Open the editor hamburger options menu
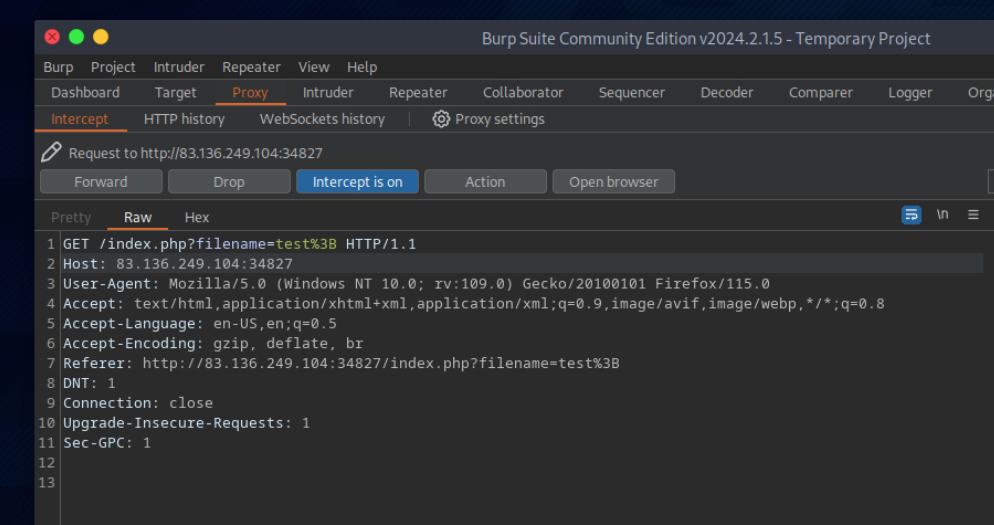Screen dimensions: 994x525 pyautogui.click(x=973, y=215)
